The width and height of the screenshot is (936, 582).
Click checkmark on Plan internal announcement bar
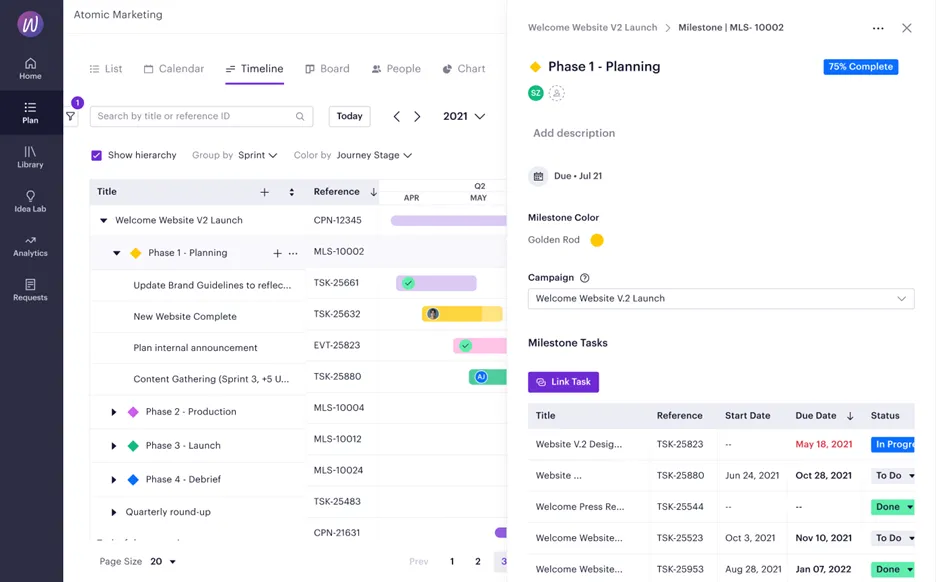tap(466, 345)
